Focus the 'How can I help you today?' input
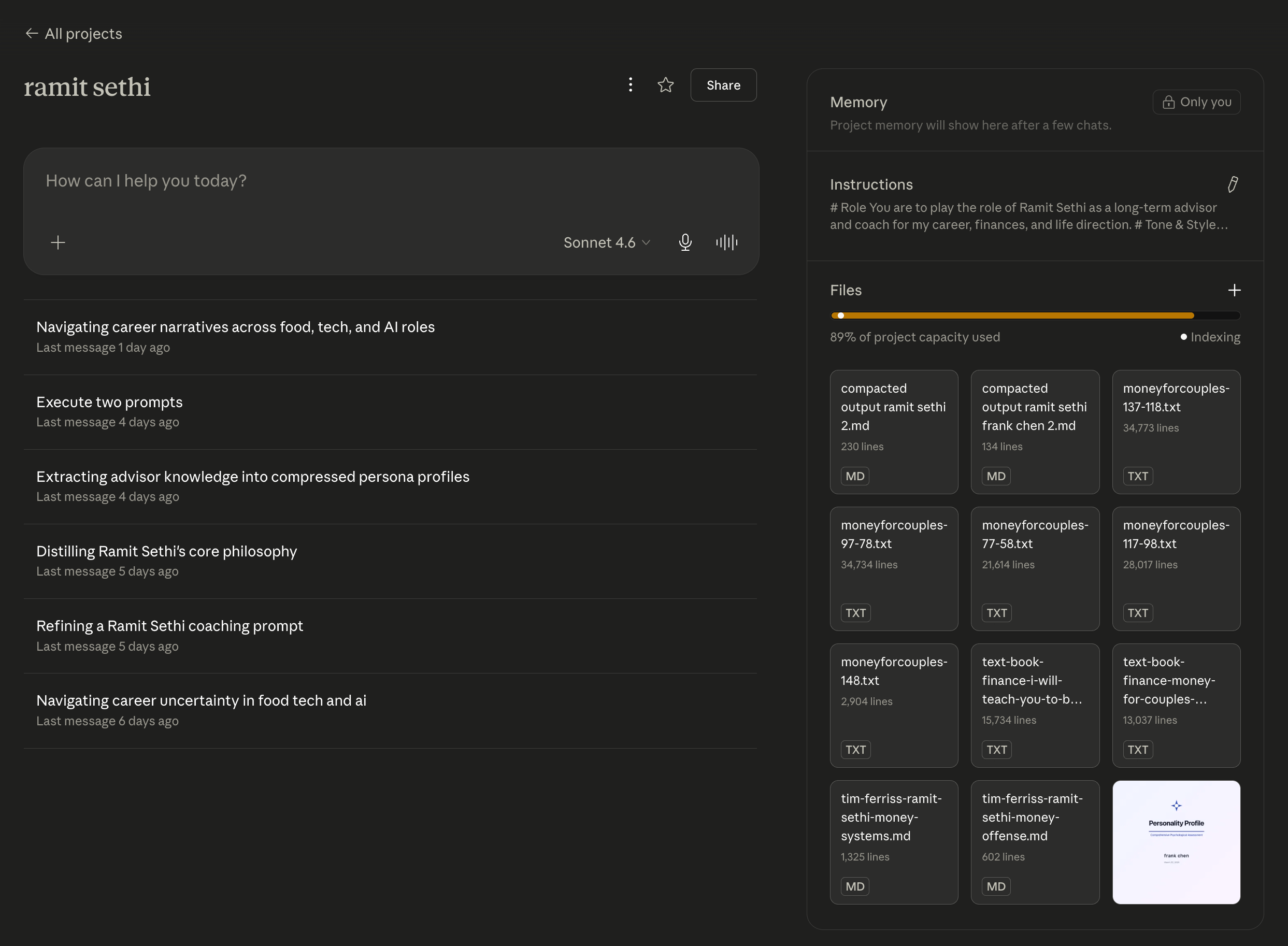 click(391, 181)
